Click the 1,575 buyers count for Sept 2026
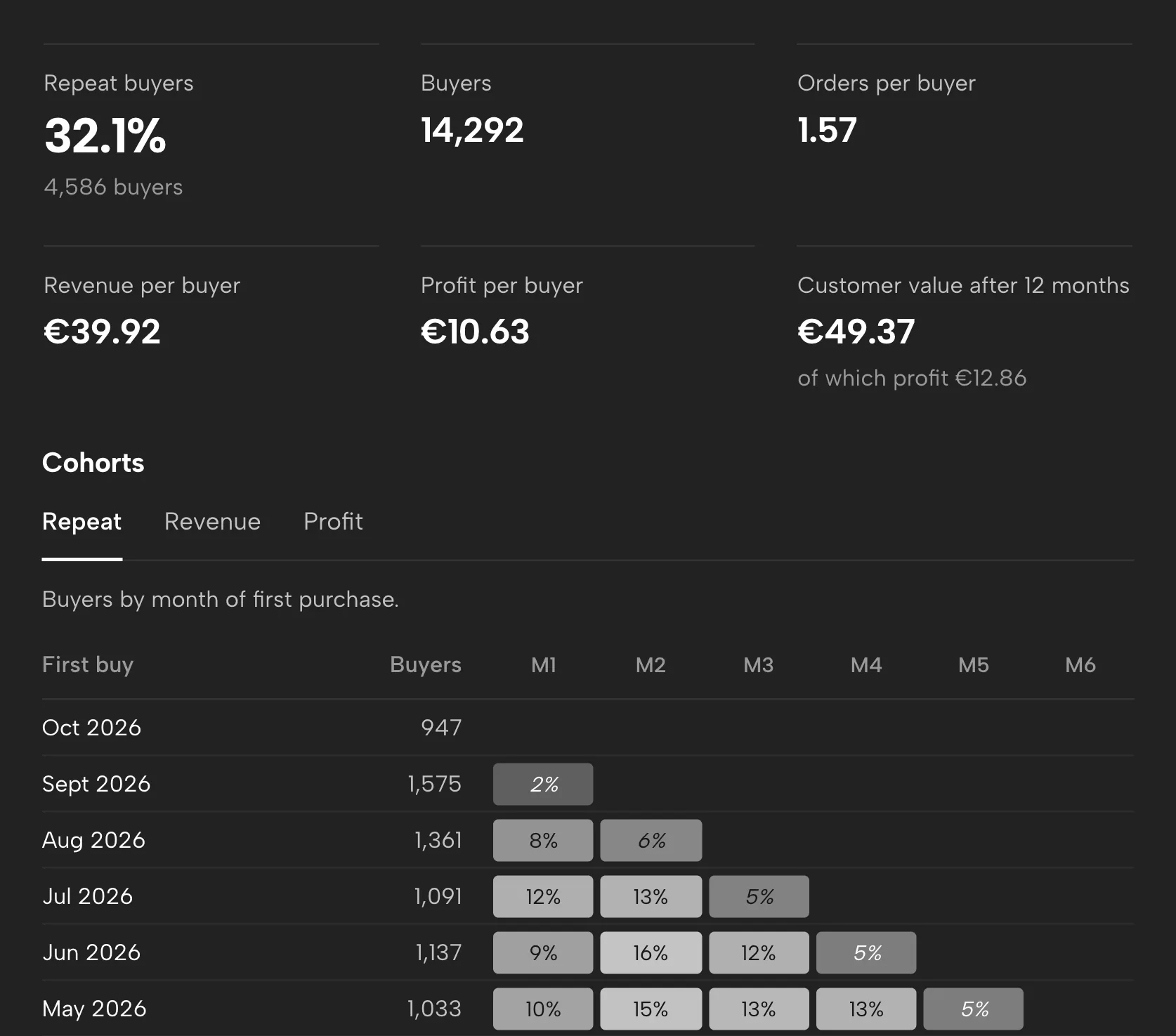Image resolution: width=1176 pixels, height=1036 pixels. click(x=434, y=784)
